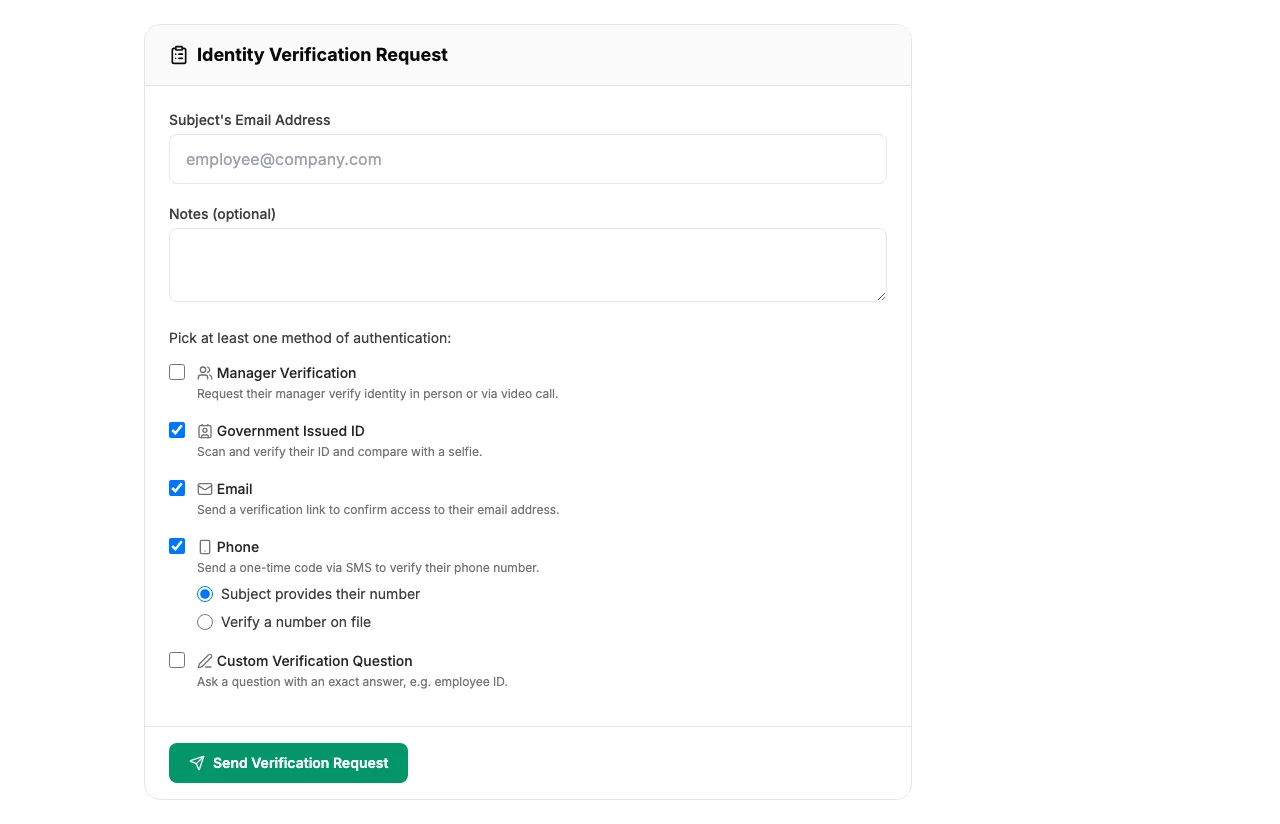This screenshot has height=824, width=1280.
Task: Disable the Email verification checkbox
Action: point(177,488)
